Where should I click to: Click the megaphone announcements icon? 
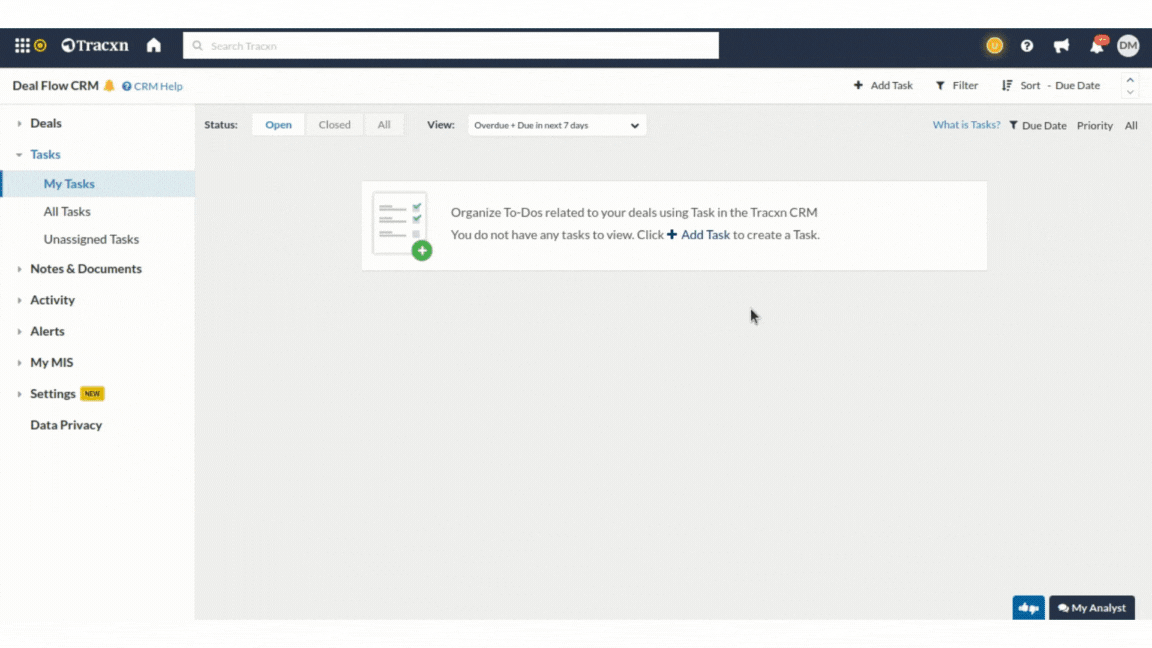point(1061,46)
